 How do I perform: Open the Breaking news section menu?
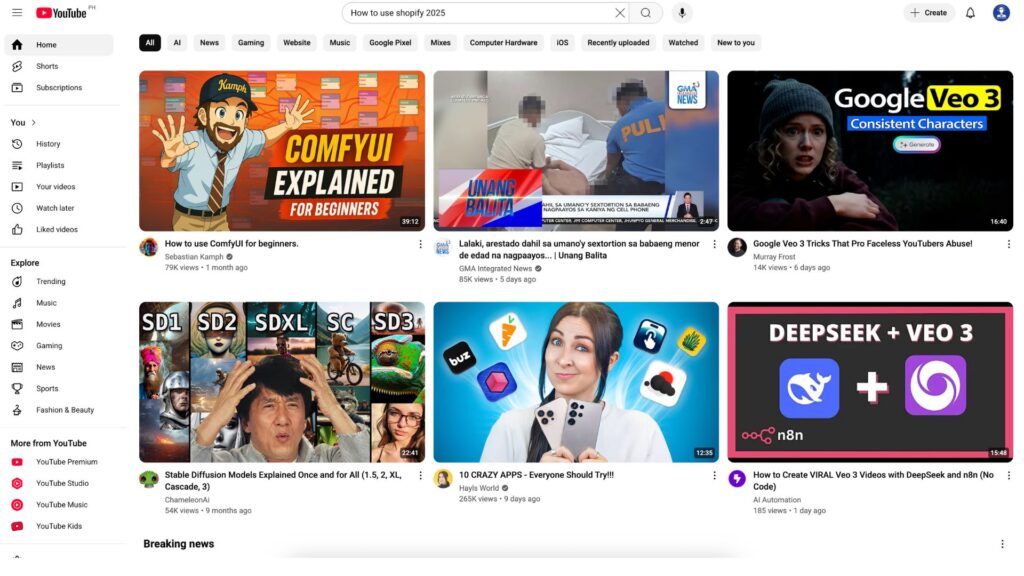tap(1003, 543)
